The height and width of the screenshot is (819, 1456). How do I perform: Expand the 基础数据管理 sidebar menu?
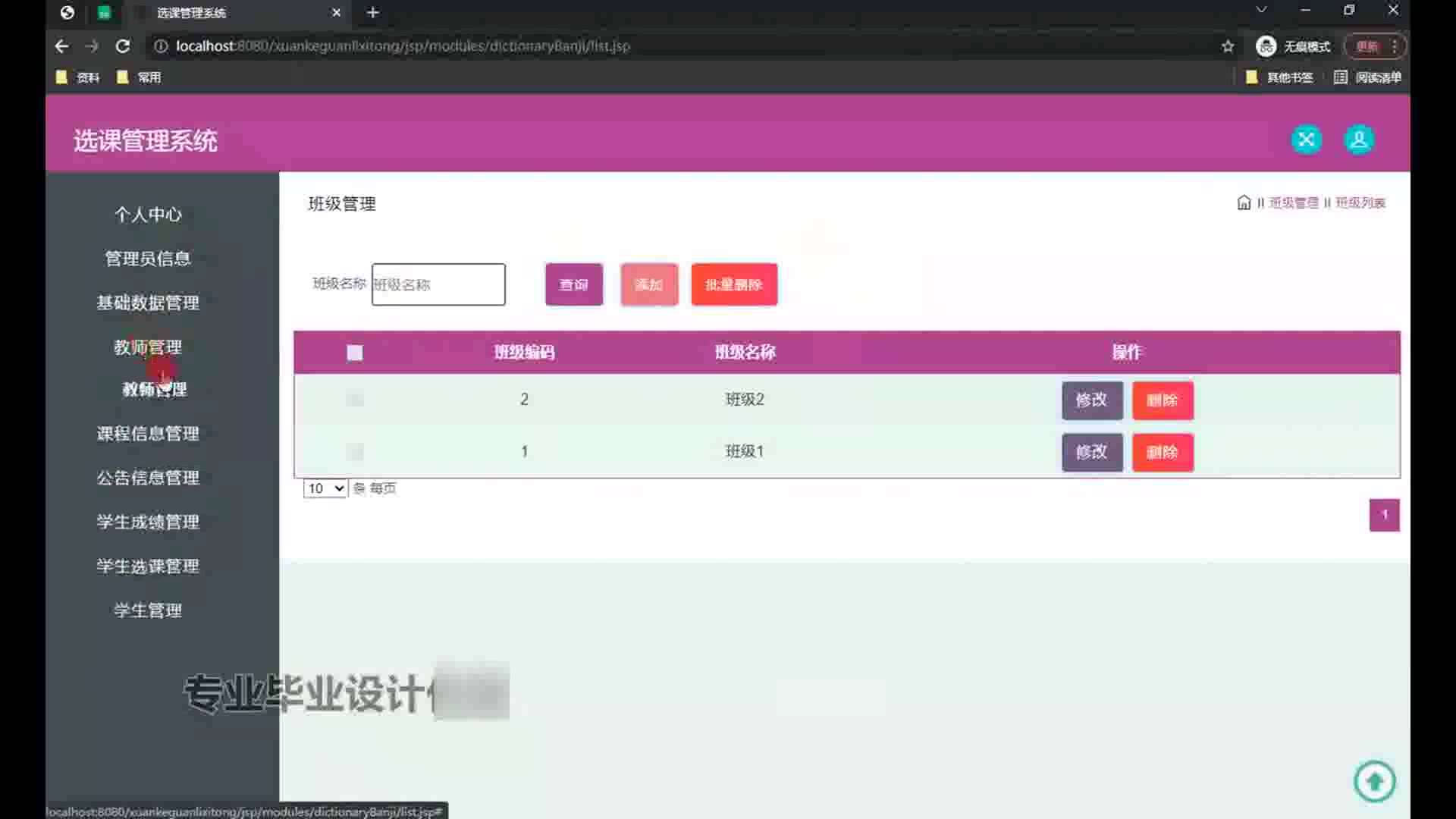148,303
